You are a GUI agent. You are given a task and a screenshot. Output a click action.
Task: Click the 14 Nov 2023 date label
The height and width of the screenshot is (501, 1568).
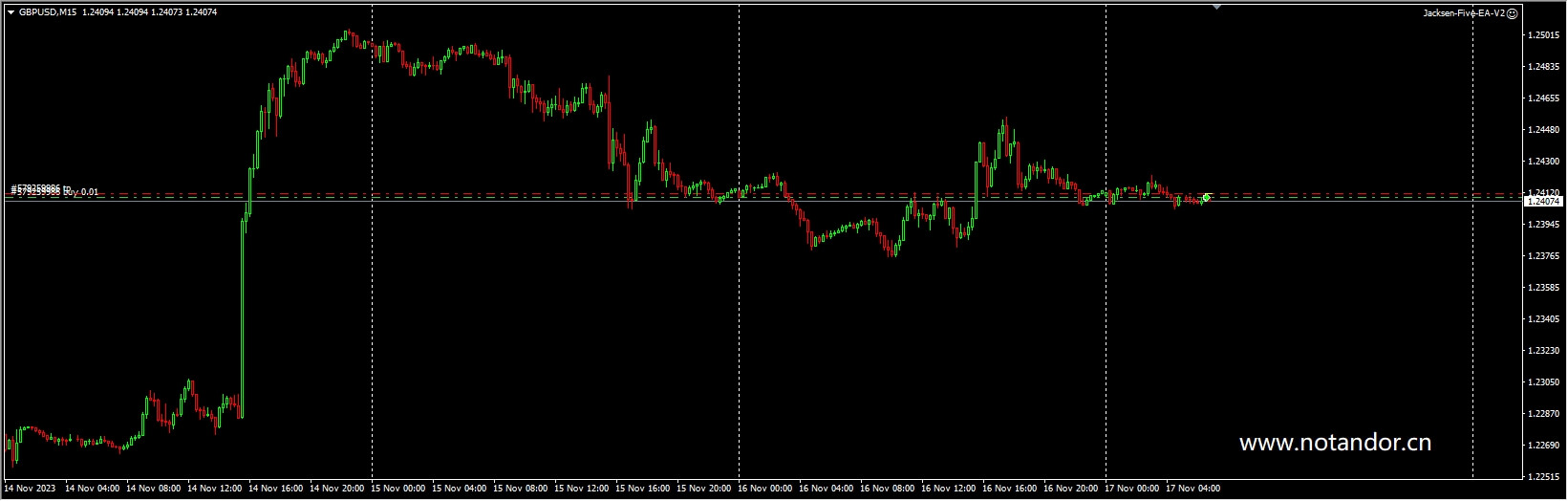pyautogui.click(x=29, y=489)
